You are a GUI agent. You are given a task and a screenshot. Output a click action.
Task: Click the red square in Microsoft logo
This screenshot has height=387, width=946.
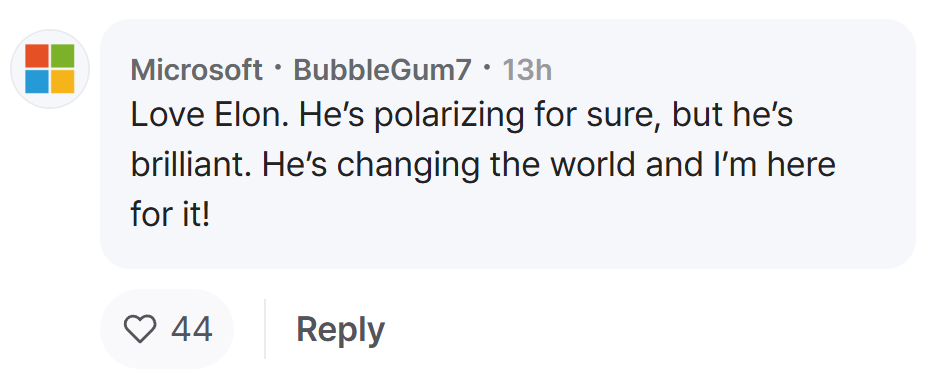pyautogui.click(x=37, y=56)
